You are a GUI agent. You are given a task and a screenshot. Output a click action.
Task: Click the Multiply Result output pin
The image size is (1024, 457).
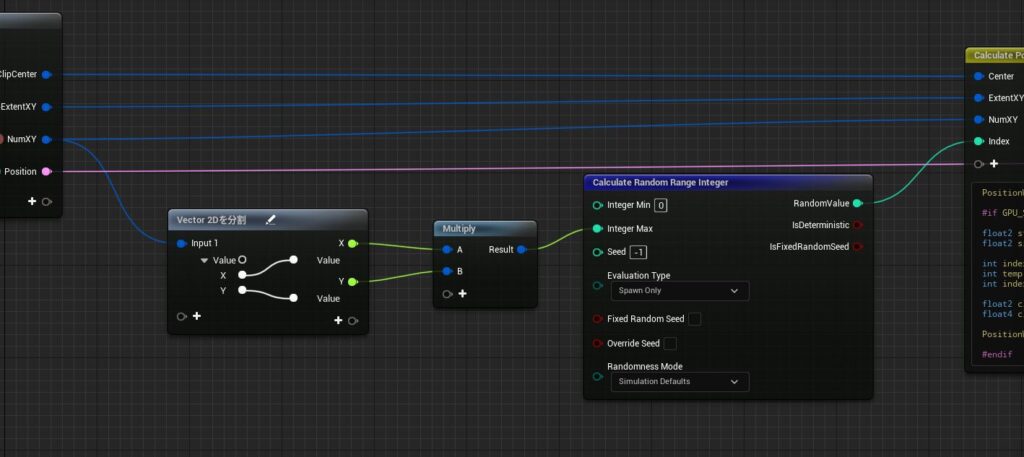pyautogui.click(x=522, y=249)
